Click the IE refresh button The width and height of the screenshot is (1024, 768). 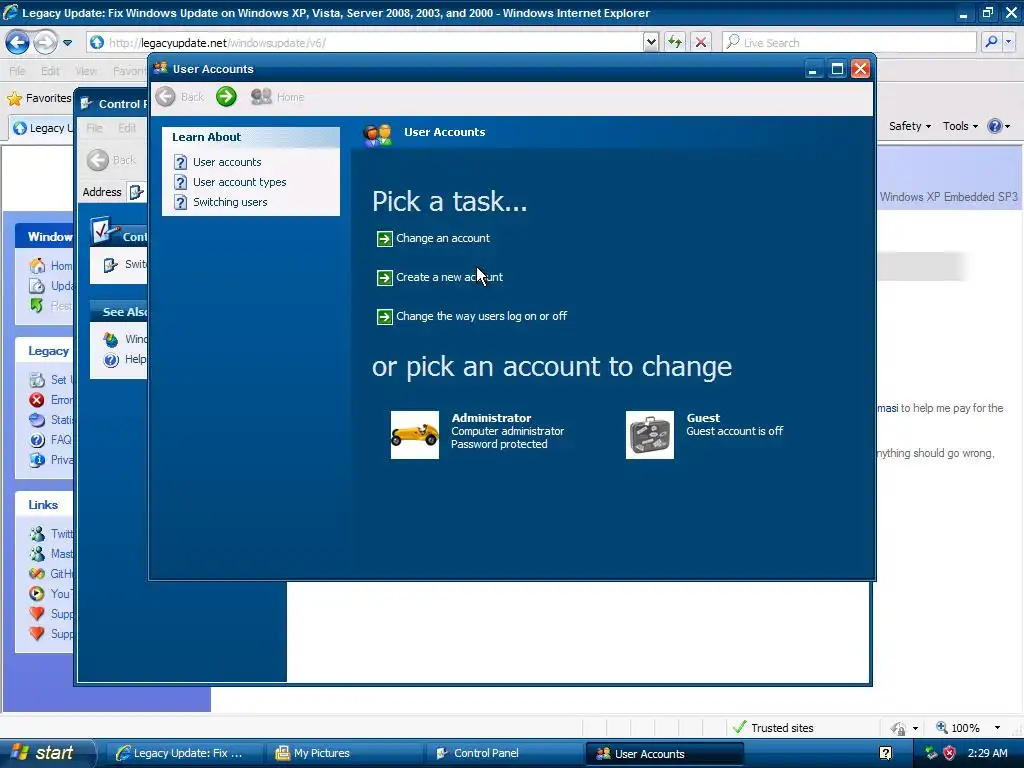(675, 43)
